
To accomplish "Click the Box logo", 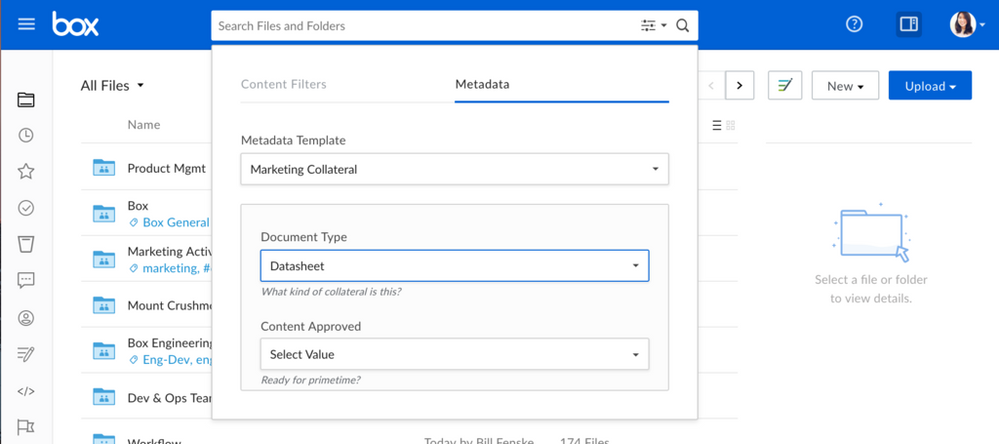I will tap(76, 24).
